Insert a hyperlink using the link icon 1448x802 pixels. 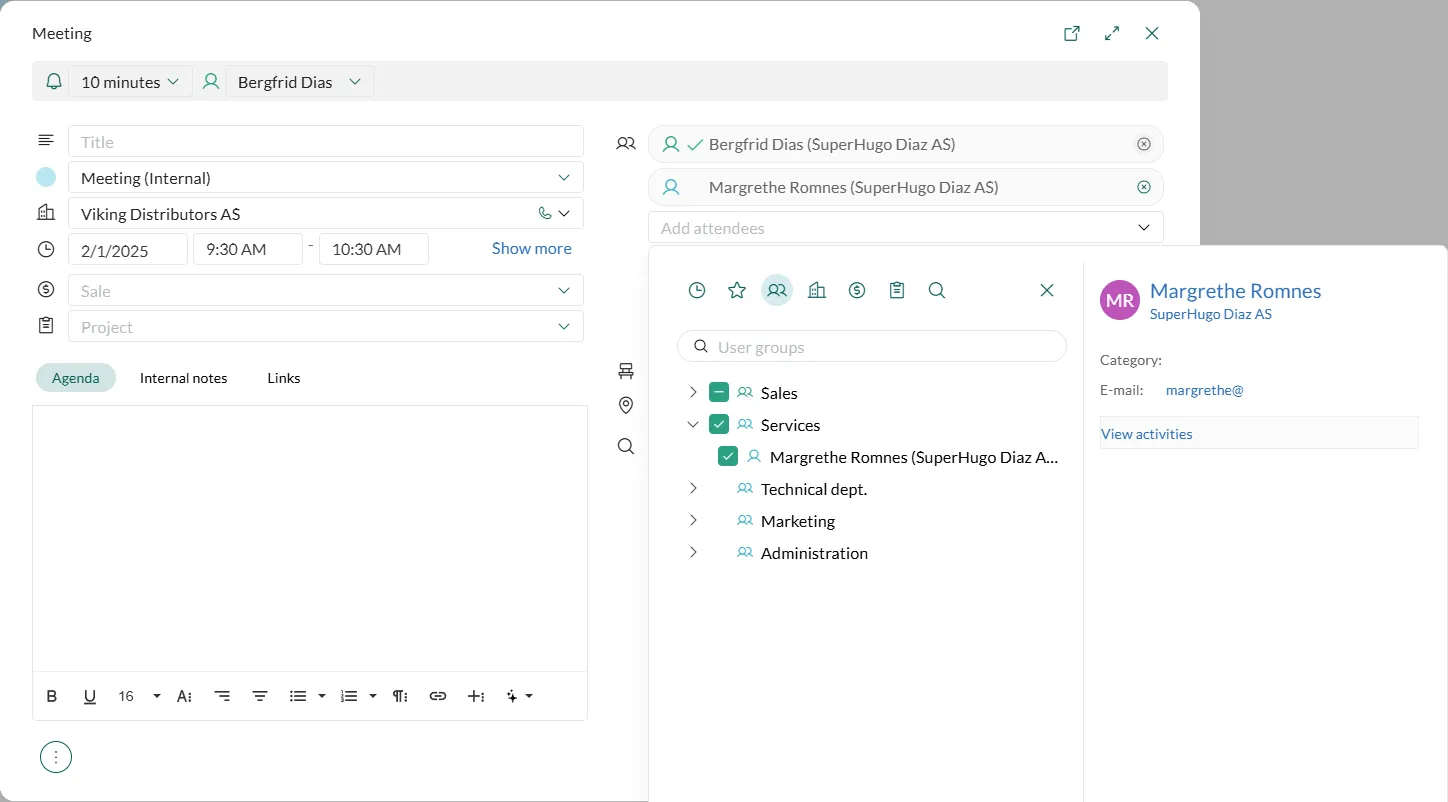pyautogui.click(x=438, y=696)
